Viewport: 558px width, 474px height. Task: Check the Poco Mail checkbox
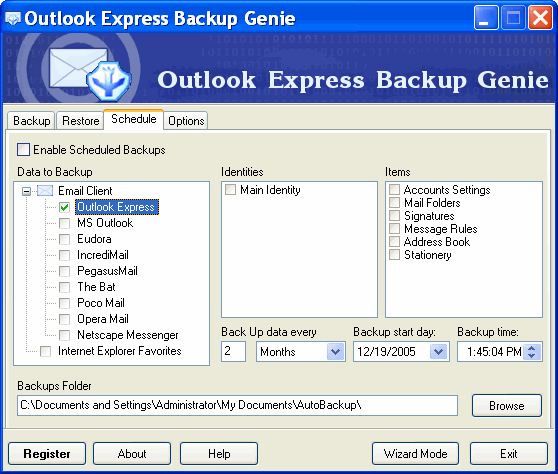[x=64, y=303]
